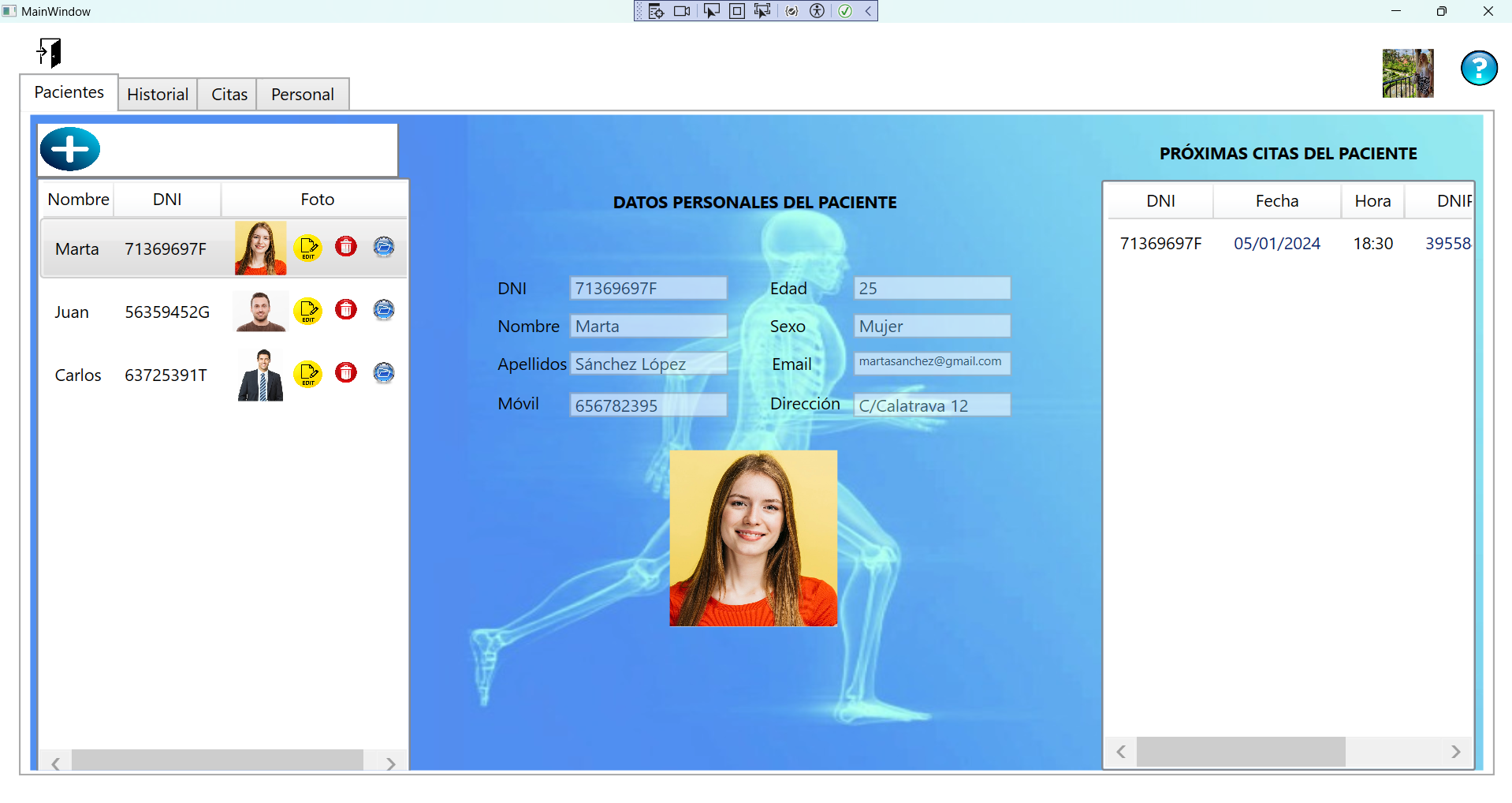This screenshot has width=1512, height=803.
Task: Click the patient list horizontal scrollbar thumb
Action: (x=218, y=760)
